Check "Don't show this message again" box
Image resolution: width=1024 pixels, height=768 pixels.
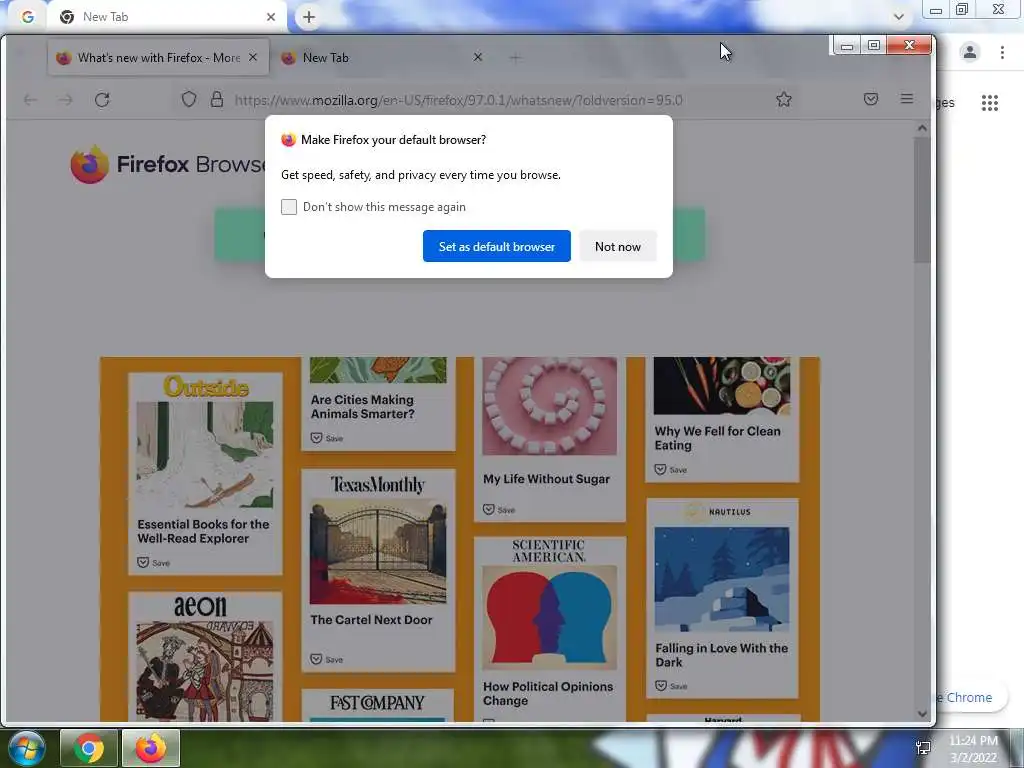[x=289, y=207]
